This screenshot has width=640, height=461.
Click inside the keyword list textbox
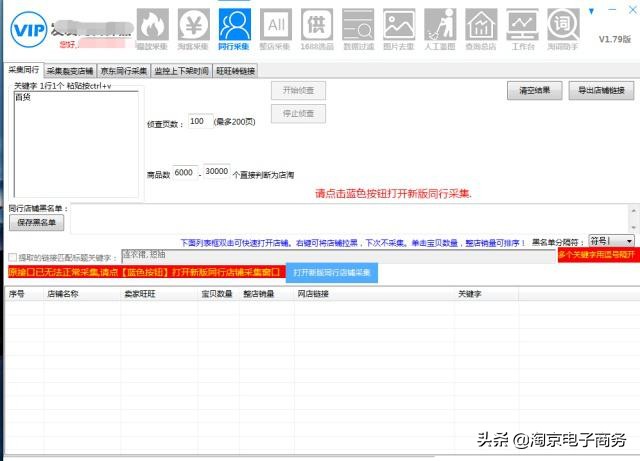pyautogui.click(x=76, y=144)
